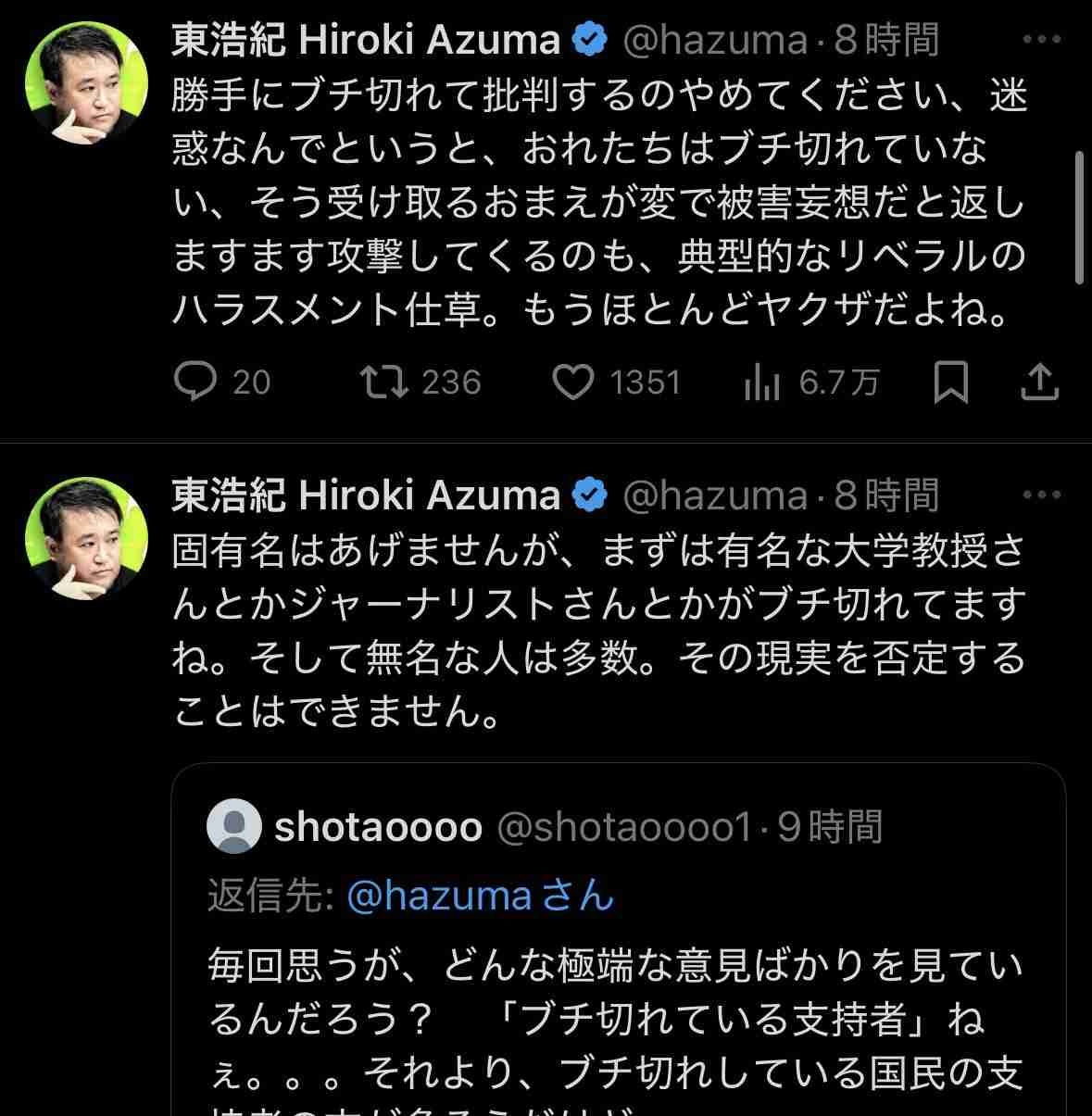Open first tweet's three-dot more menu
Viewport: 1092px width, 1116px height.
coord(1042,40)
